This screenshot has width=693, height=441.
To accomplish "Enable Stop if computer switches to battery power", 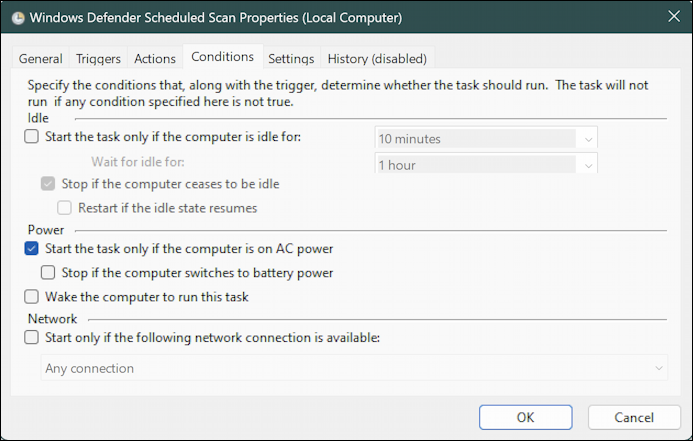I will tap(48, 273).
